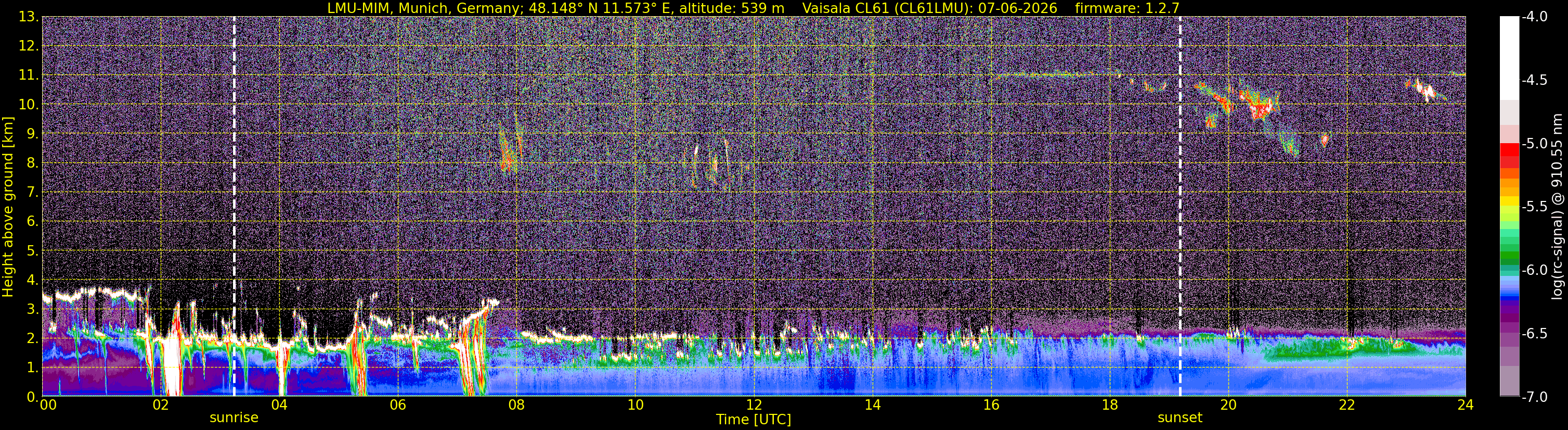
Task: Click the x-axis tick label '00'
Action: pyautogui.click(x=48, y=405)
